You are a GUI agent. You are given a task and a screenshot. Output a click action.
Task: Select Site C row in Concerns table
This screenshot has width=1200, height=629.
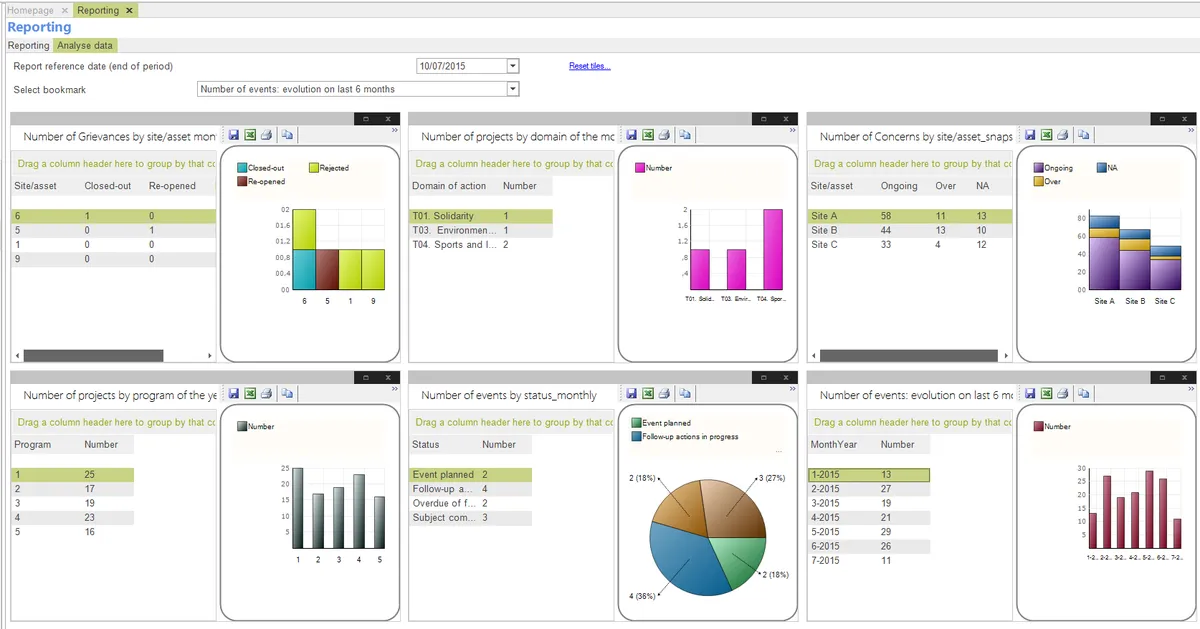(910, 244)
